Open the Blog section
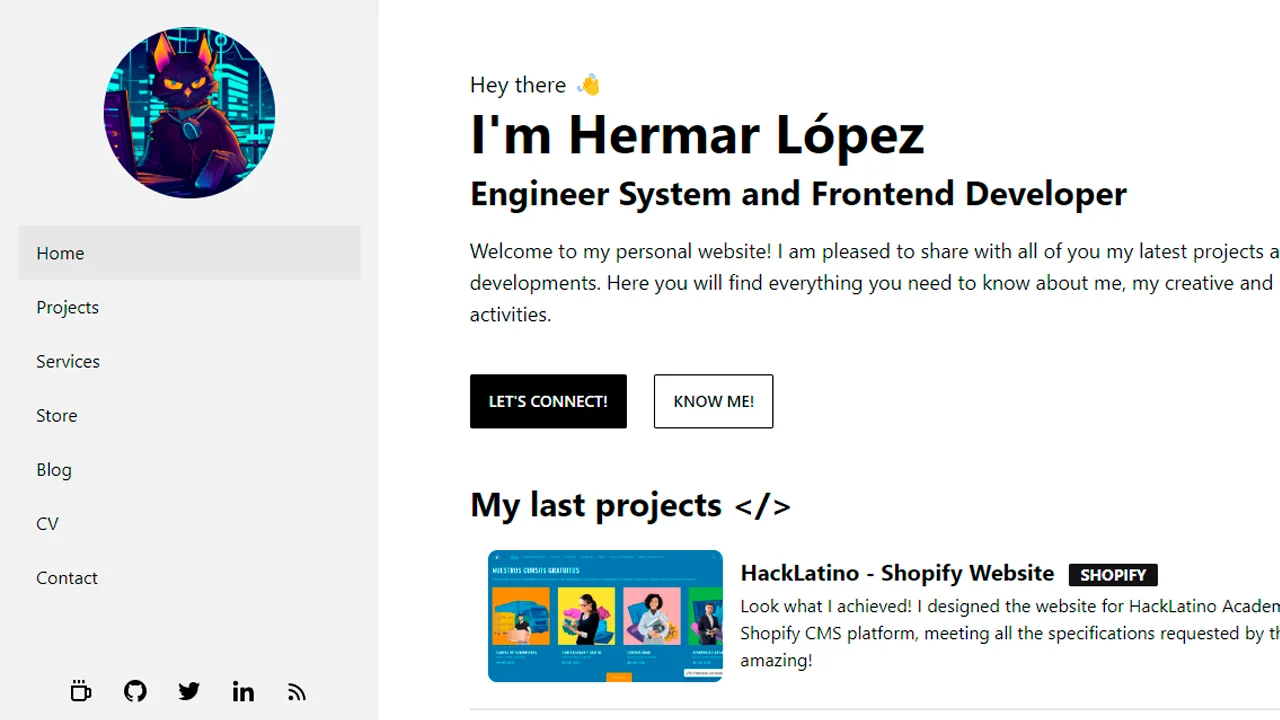 click(x=189, y=469)
